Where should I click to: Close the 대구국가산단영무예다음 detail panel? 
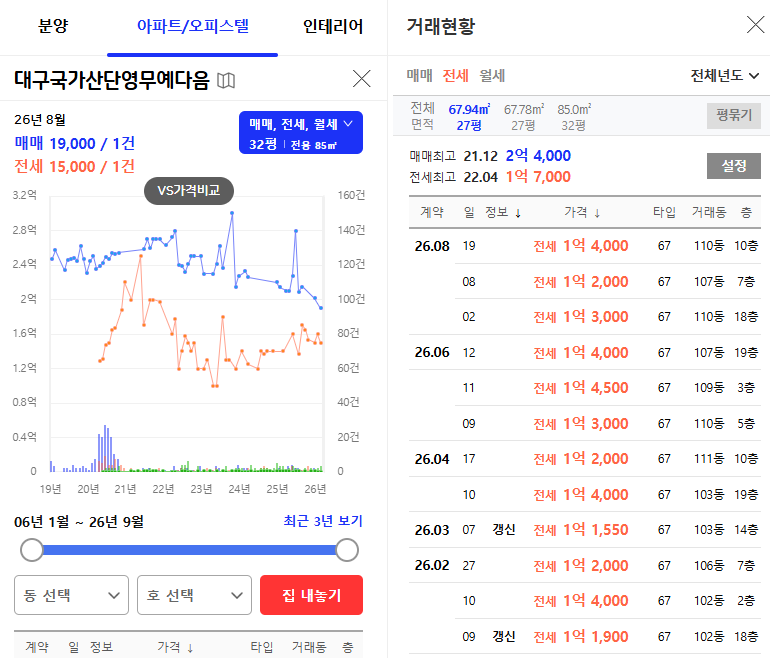click(361, 79)
